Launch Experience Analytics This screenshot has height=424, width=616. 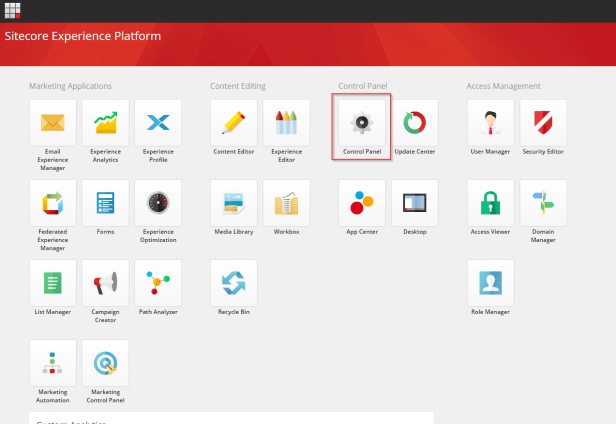pos(105,123)
